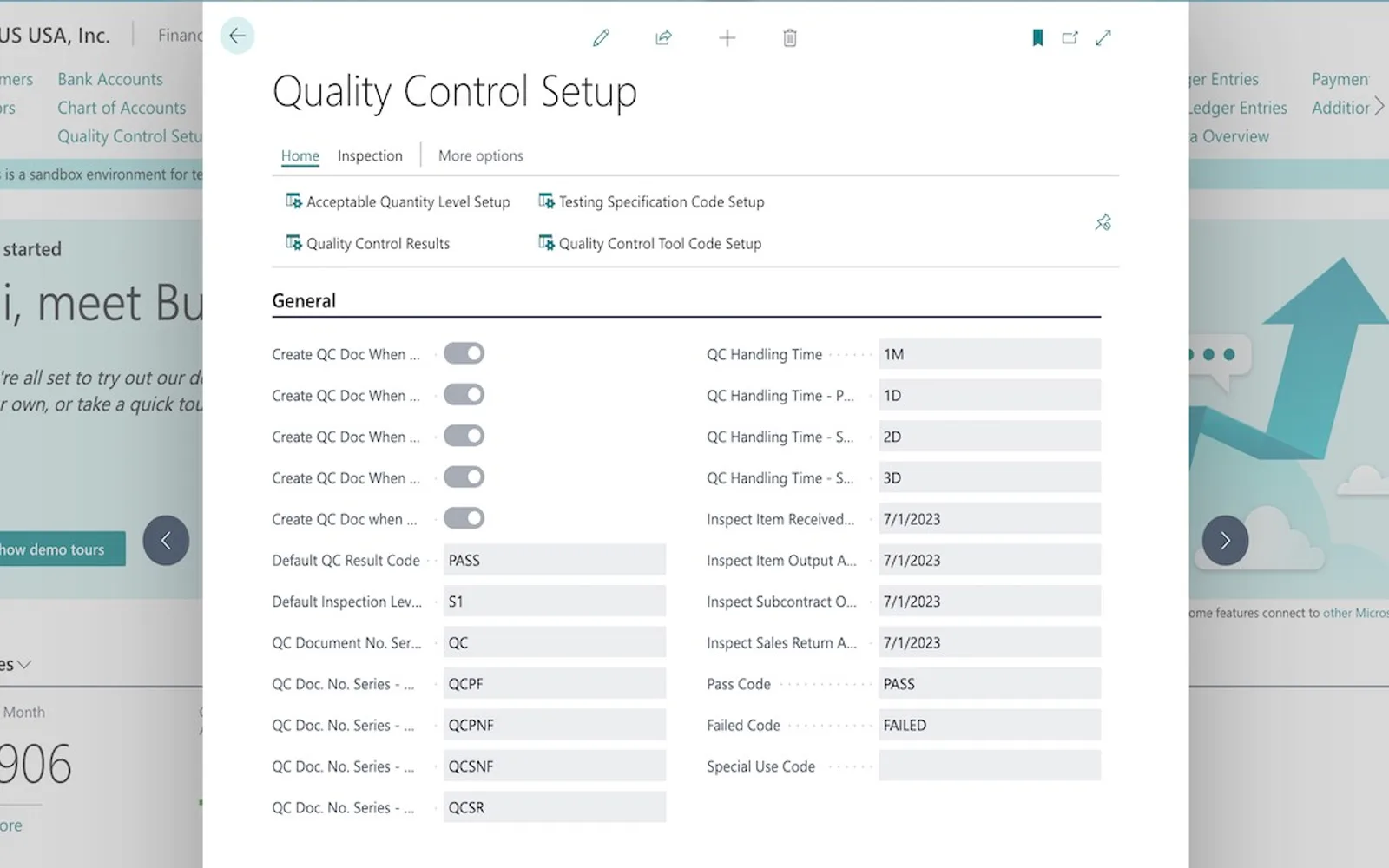This screenshot has height=868, width=1389.
Task: Click the empty Special Use Code field
Action: tap(990, 766)
